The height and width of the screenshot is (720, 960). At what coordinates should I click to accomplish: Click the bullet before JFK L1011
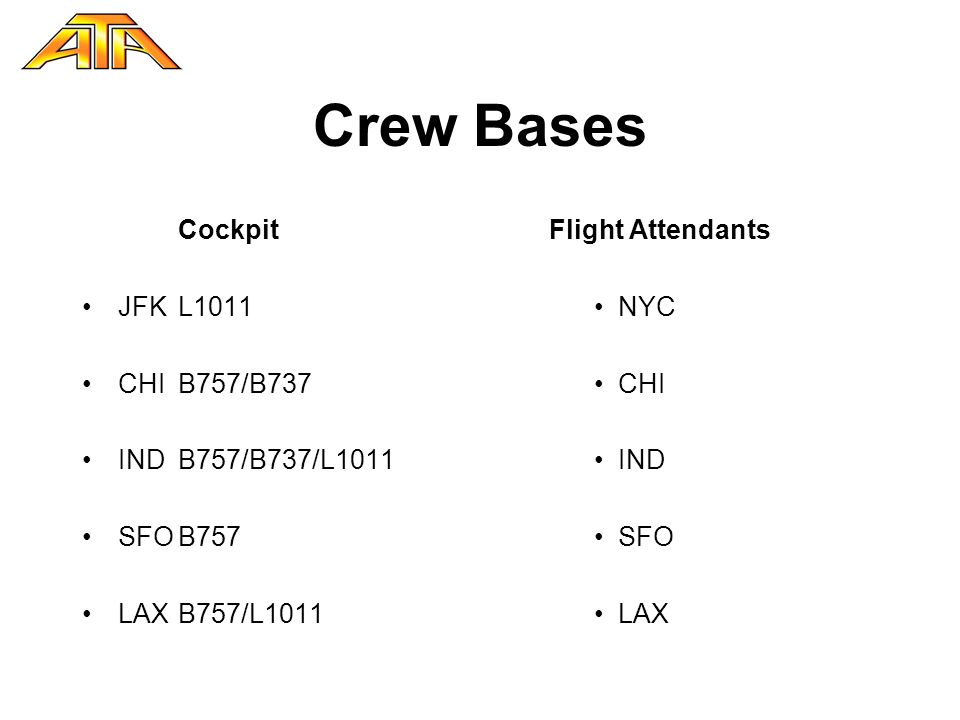point(87,307)
